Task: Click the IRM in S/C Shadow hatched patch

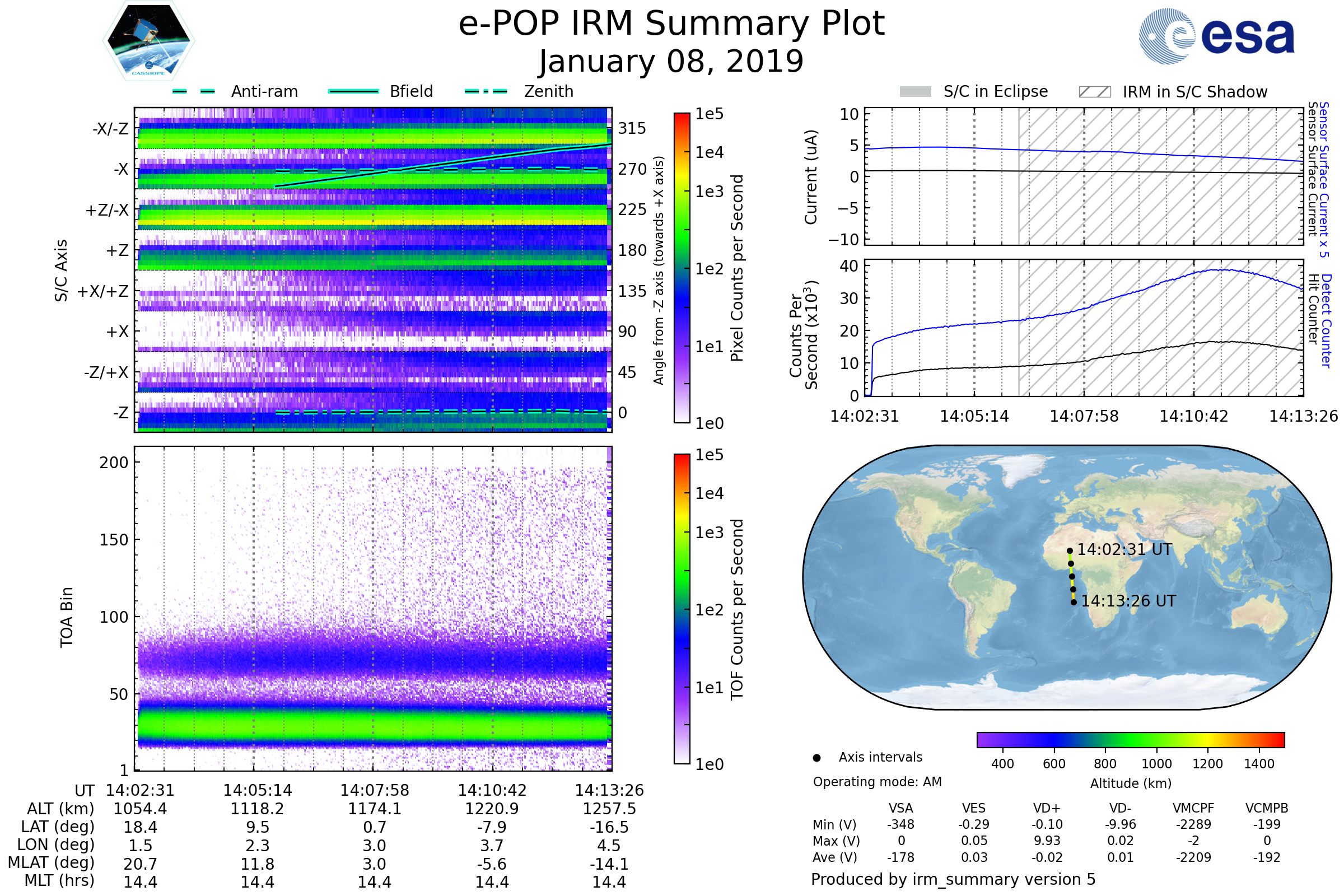Action: (x=1094, y=92)
